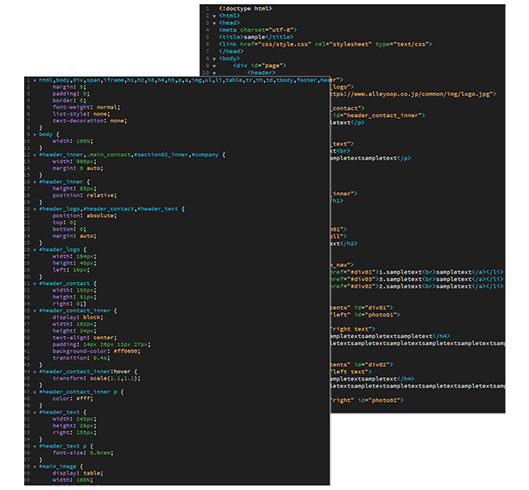Click the href="#div03" 3.sampletext line
The image size is (529, 490).
(417, 279)
